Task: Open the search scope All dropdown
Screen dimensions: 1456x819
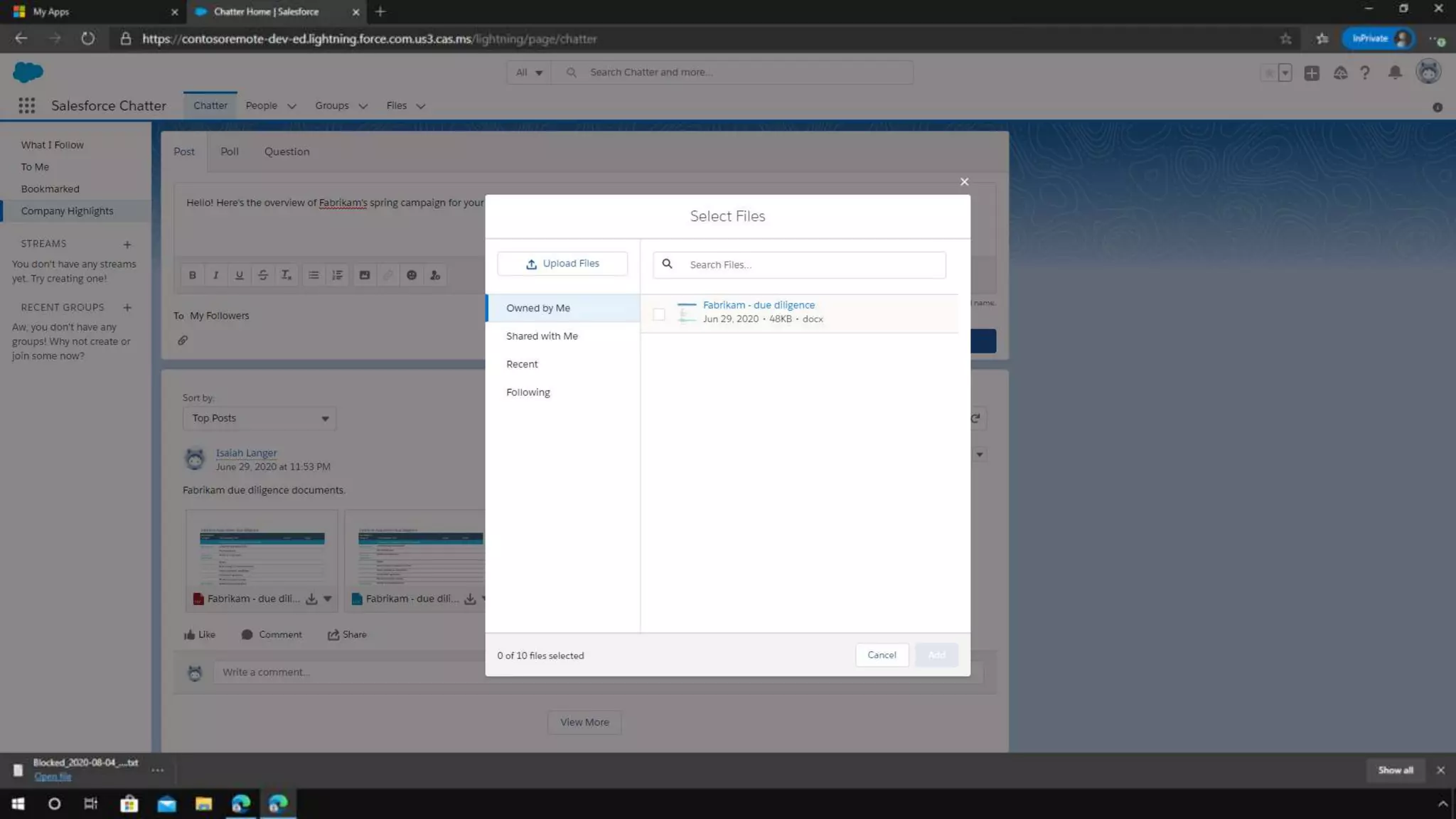Action: click(x=529, y=73)
